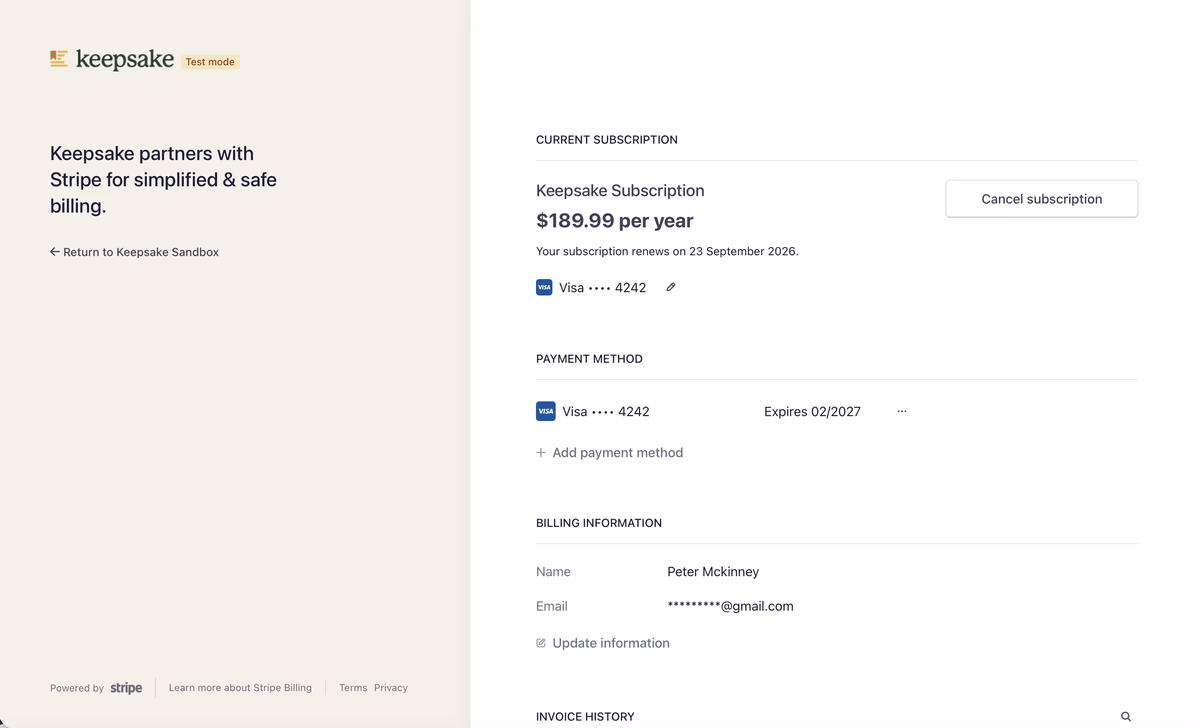Open the Add payment method link

tap(617, 453)
